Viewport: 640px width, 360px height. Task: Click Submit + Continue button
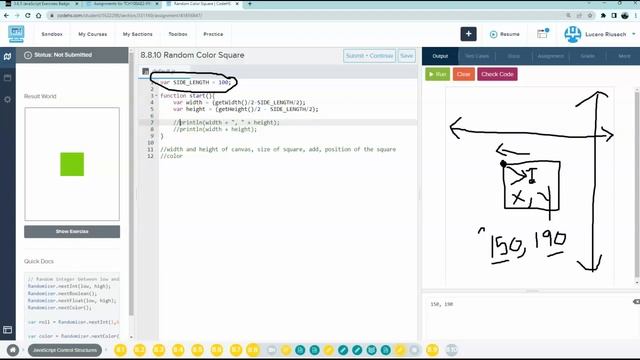369,56
